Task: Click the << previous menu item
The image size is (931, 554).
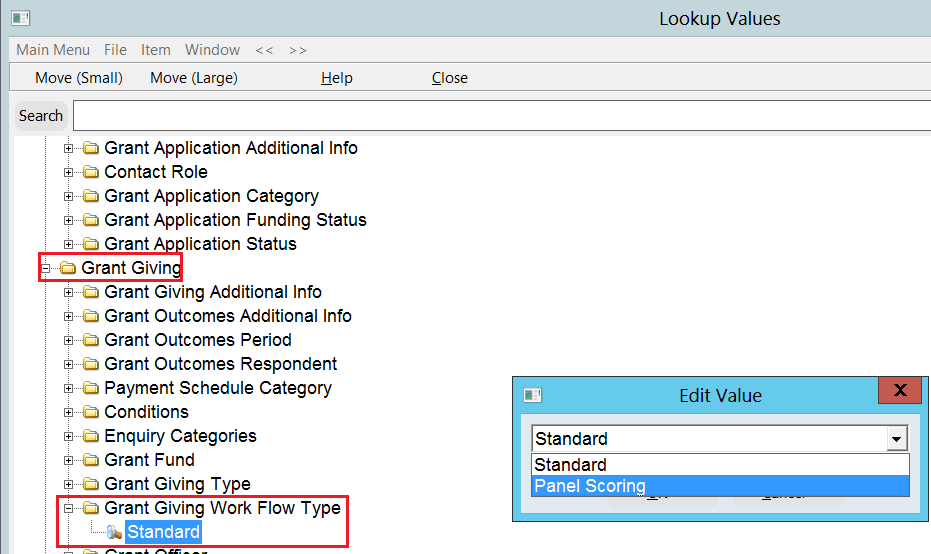Action: (264, 50)
